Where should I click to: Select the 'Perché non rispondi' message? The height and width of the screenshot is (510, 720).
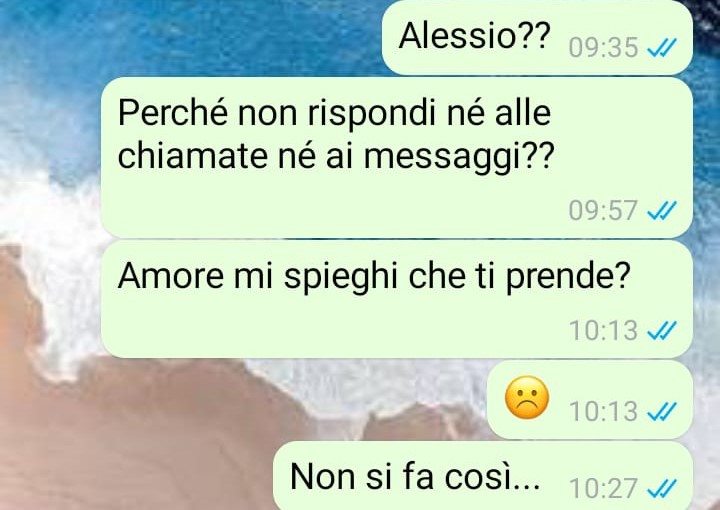[x=397, y=157]
